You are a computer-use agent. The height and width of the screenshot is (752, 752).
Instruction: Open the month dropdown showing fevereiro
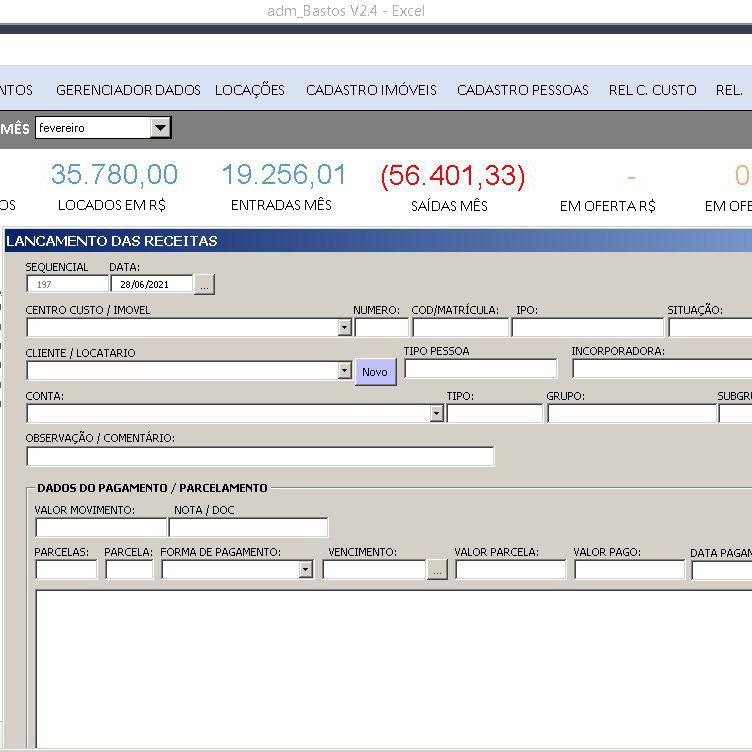point(160,128)
